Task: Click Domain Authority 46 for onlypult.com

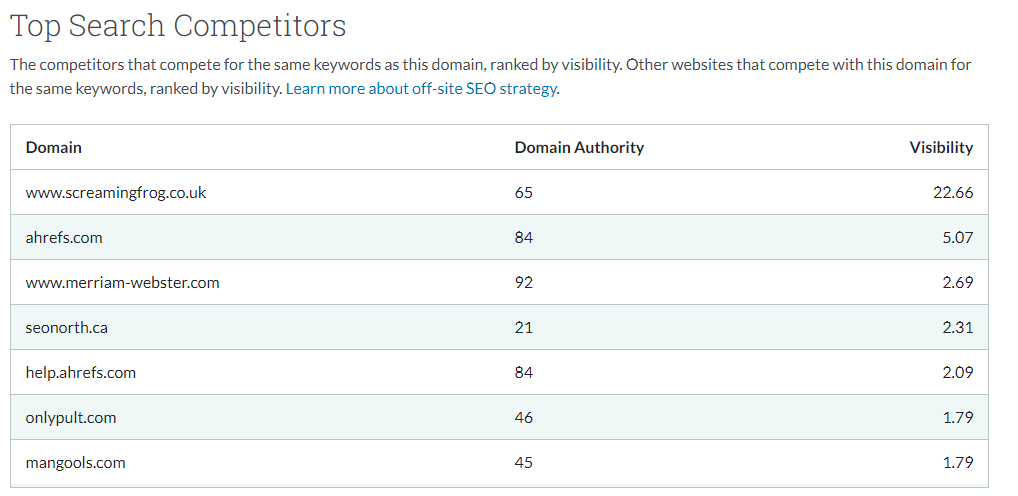Action: coord(524,417)
